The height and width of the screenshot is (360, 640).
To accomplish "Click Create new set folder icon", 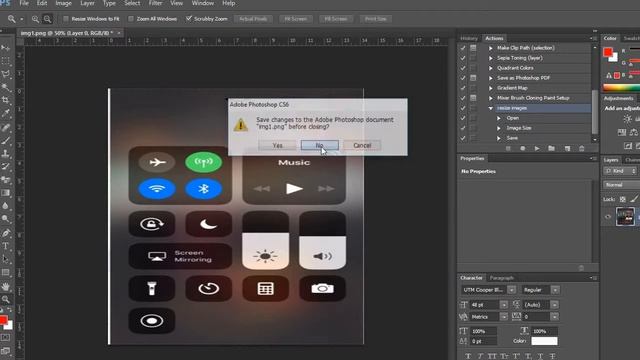I will 551,149.
